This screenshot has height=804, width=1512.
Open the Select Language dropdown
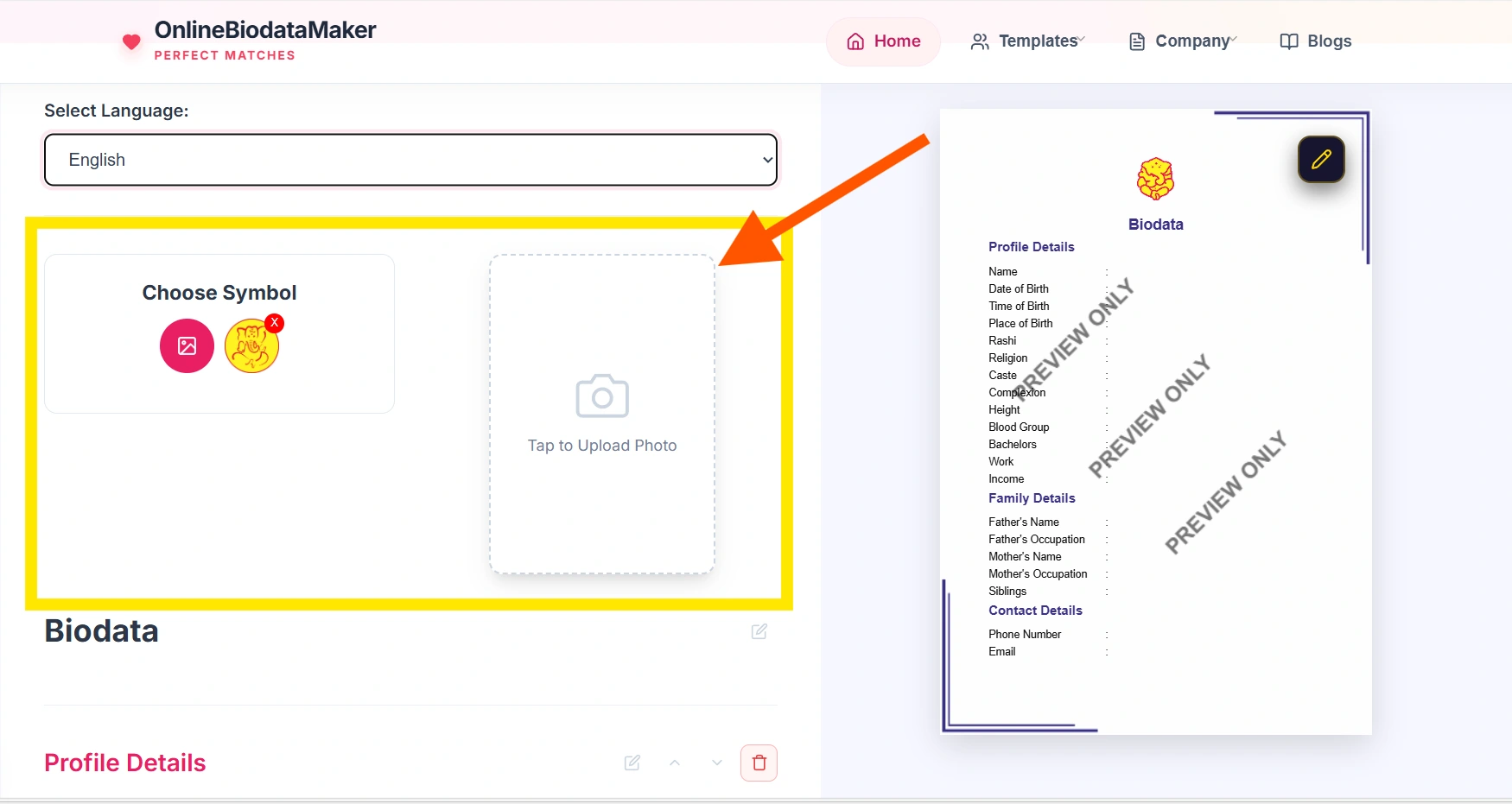[x=410, y=160]
